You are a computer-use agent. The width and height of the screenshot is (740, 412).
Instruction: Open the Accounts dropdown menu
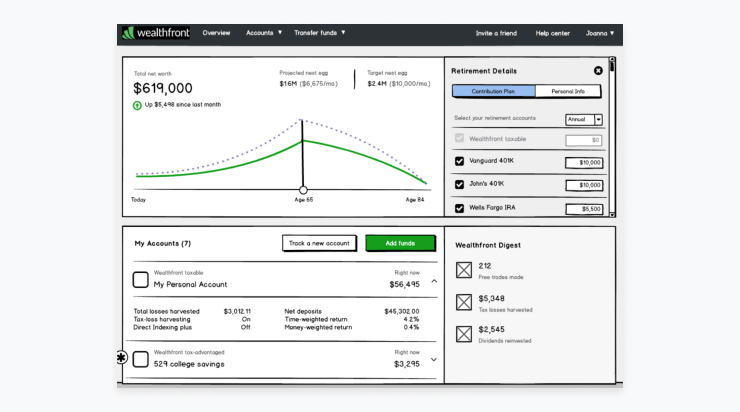tap(264, 33)
